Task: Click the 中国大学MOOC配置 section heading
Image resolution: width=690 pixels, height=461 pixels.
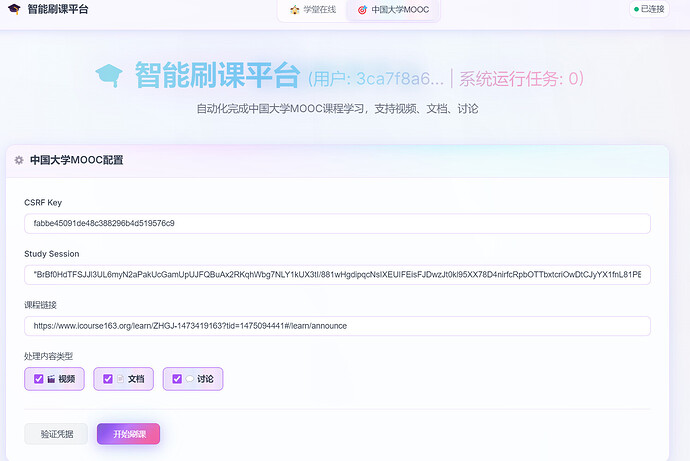Action: pyautogui.click(x=77, y=160)
